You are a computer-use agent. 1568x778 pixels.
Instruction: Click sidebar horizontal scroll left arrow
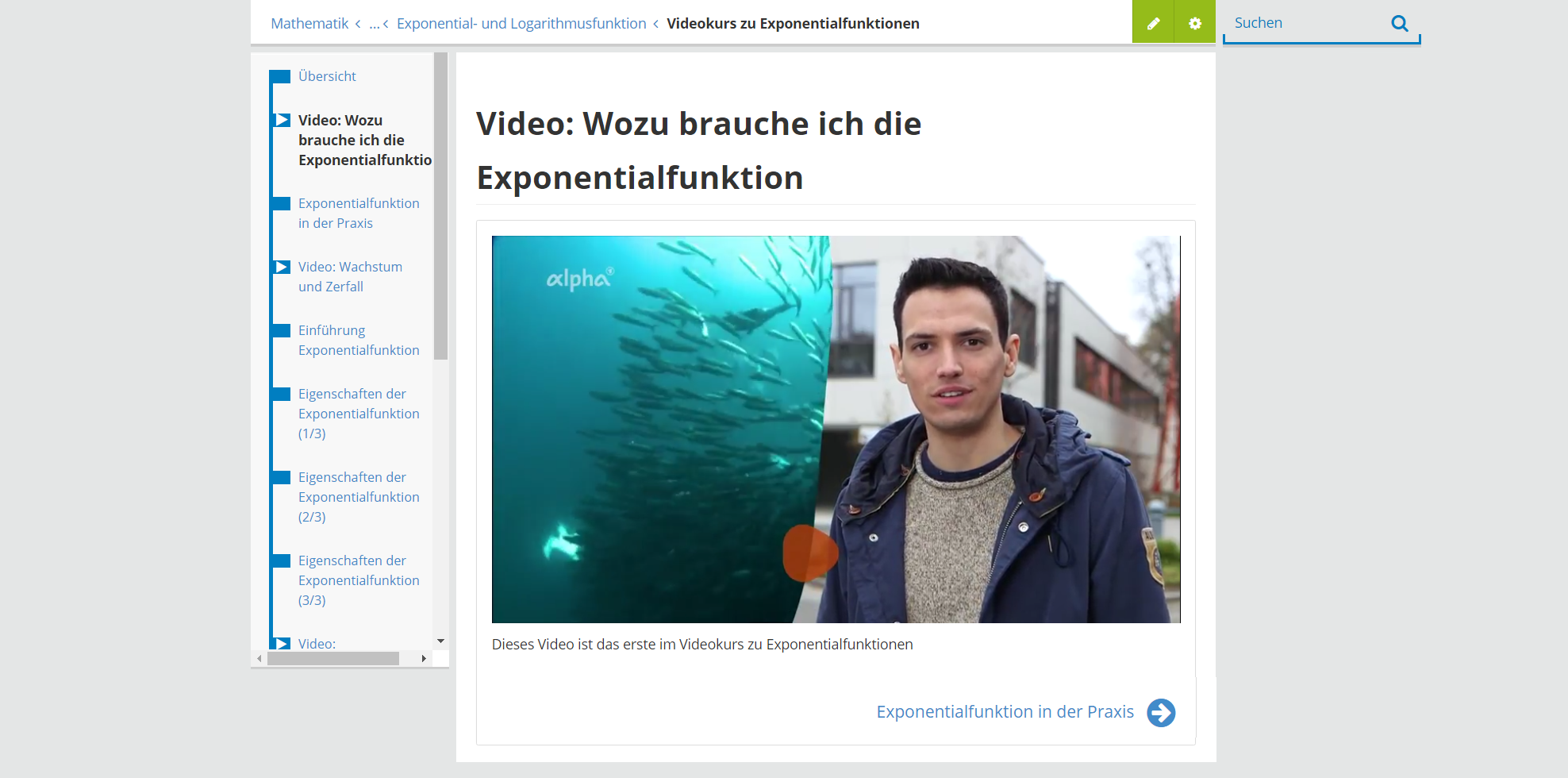259,658
